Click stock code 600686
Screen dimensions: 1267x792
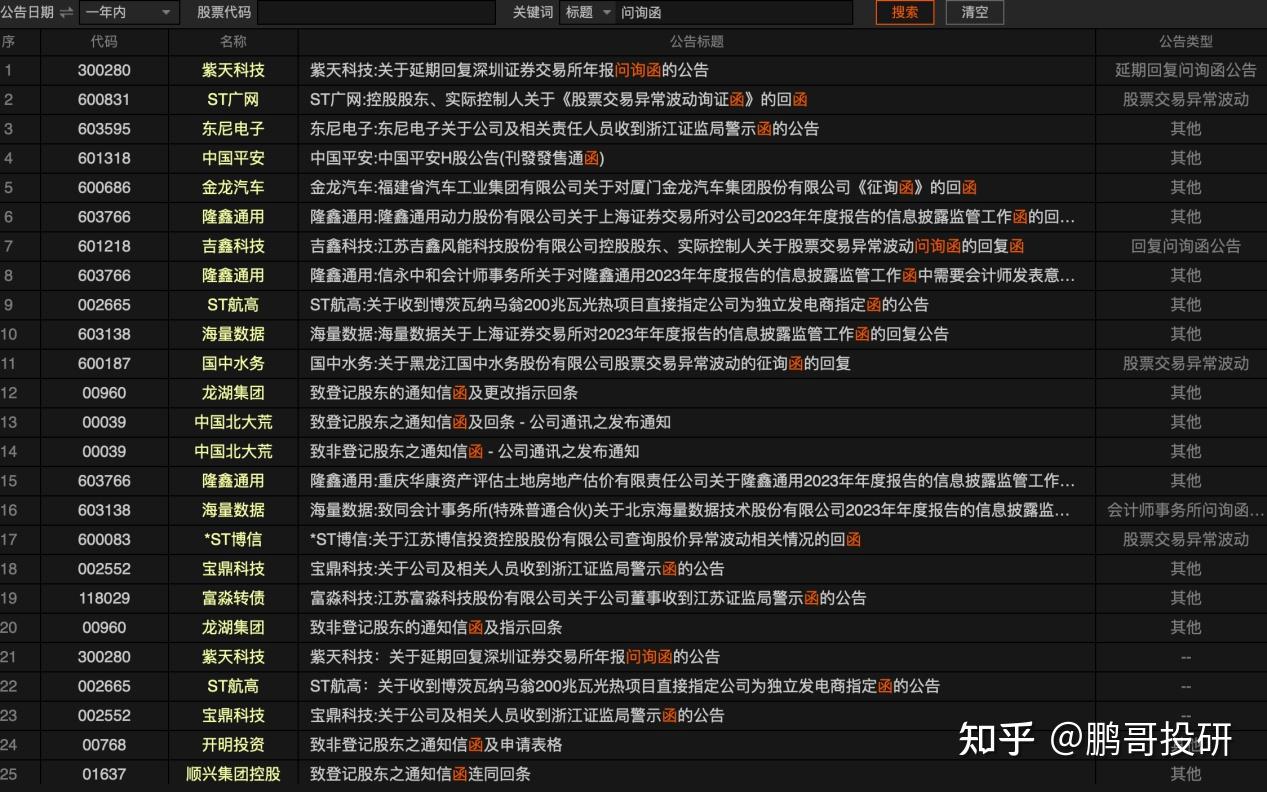(104, 187)
